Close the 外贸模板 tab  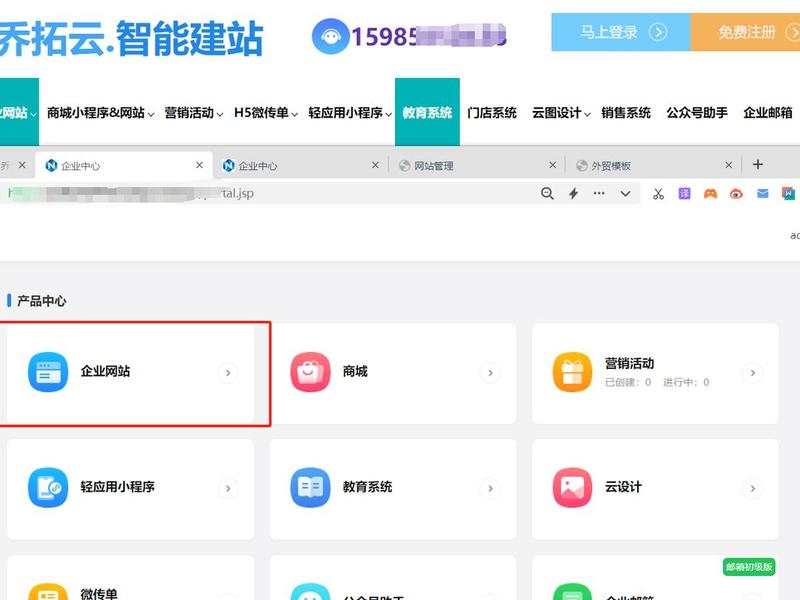point(729,165)
